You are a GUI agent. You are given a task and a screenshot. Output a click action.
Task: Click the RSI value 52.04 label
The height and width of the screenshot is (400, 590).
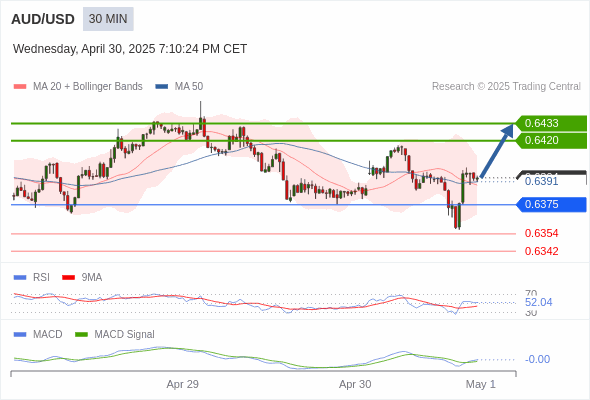[x=538, y=302]
